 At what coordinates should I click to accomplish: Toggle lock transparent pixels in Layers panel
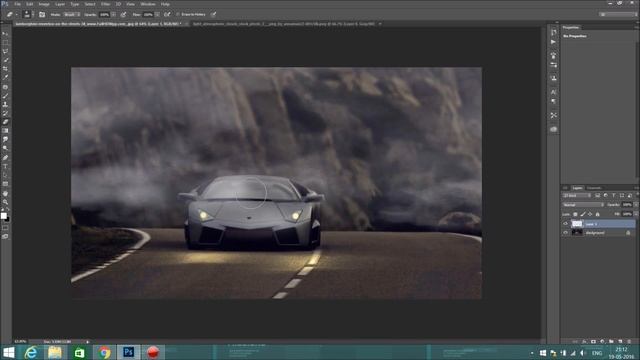[576, 214]
